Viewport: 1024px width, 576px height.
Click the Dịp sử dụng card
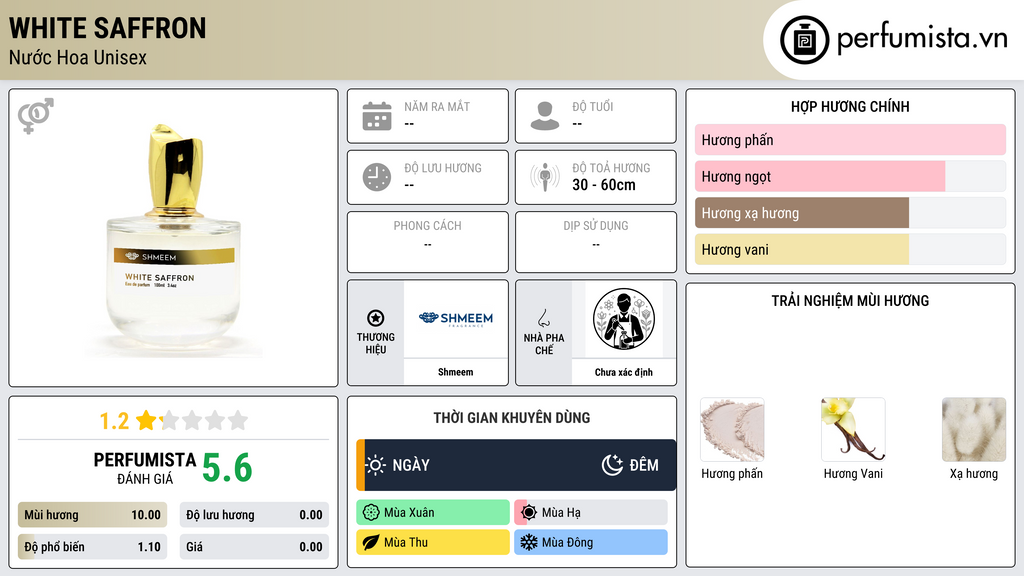pyautogui.click(x=596, y=242)
